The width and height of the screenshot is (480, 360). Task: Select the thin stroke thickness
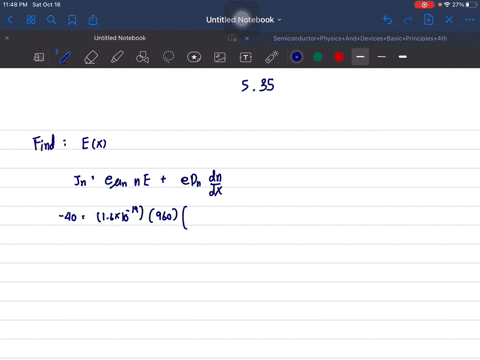pyautogui.click(x=382, y=57)
